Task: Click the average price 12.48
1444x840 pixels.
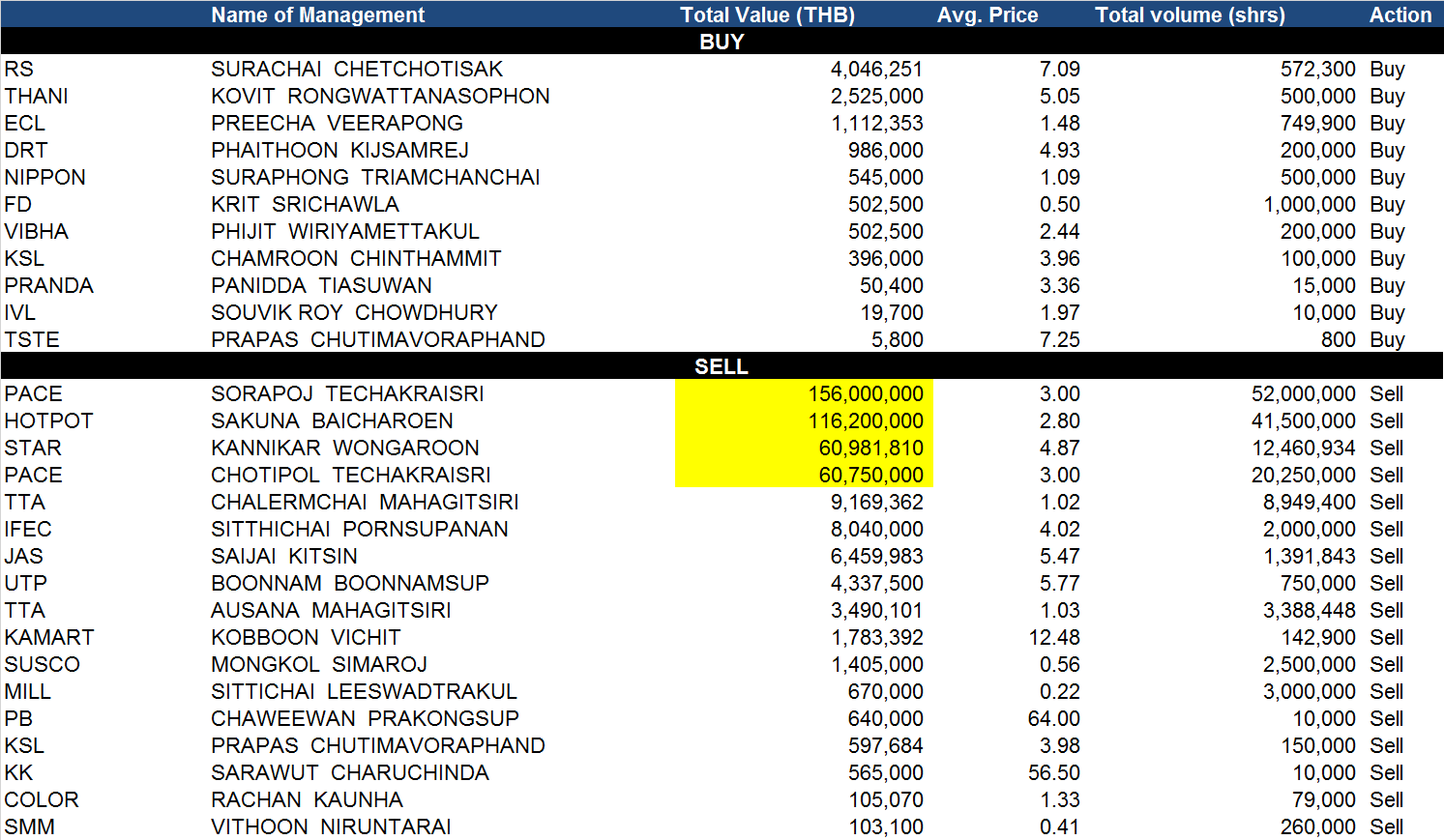Action: coord(1054,637)
